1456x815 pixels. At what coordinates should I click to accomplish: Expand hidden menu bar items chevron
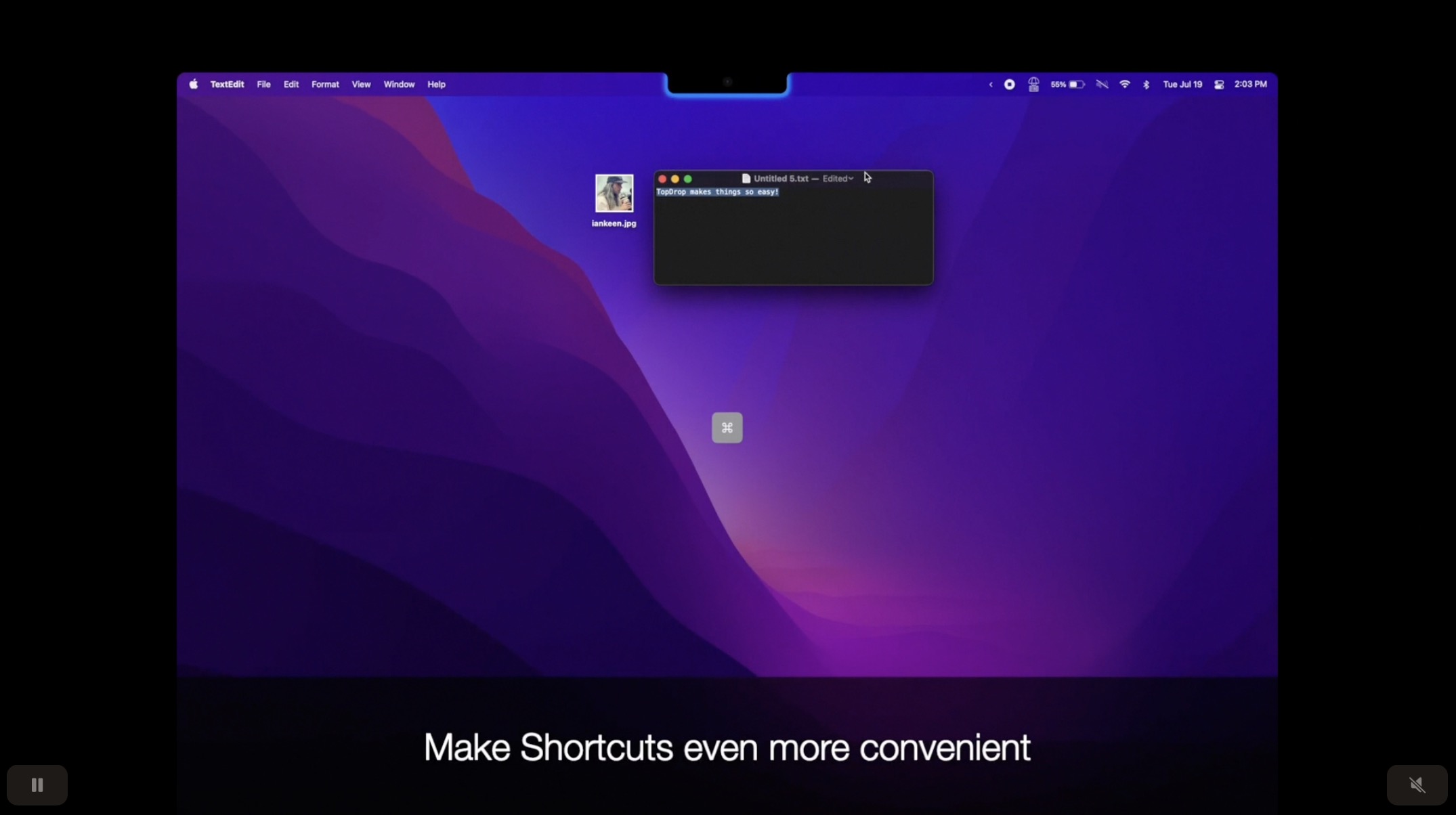(x=990, y=85)
